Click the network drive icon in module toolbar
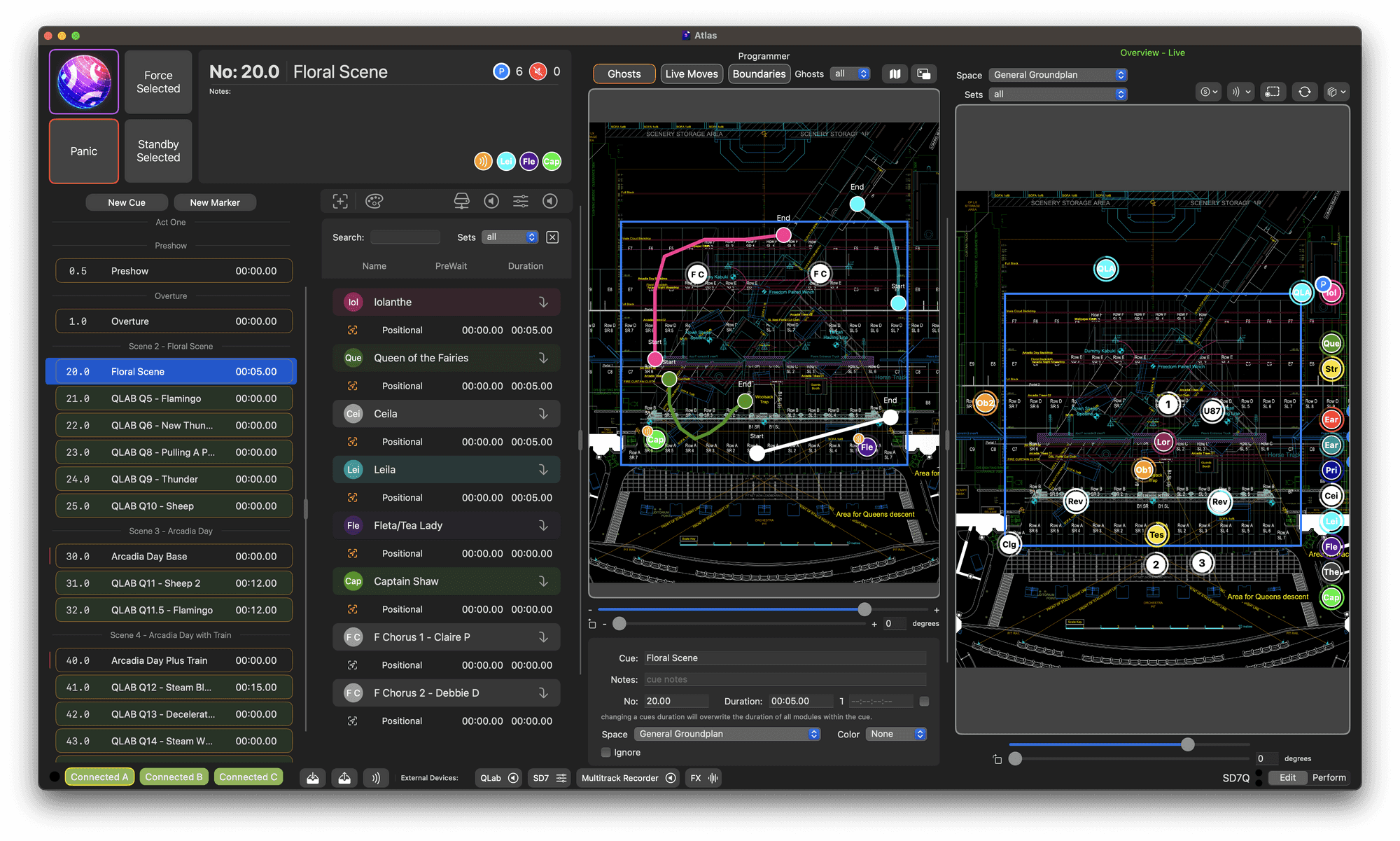The width and height of the screenshot is (1400, 841). point(461,202)
